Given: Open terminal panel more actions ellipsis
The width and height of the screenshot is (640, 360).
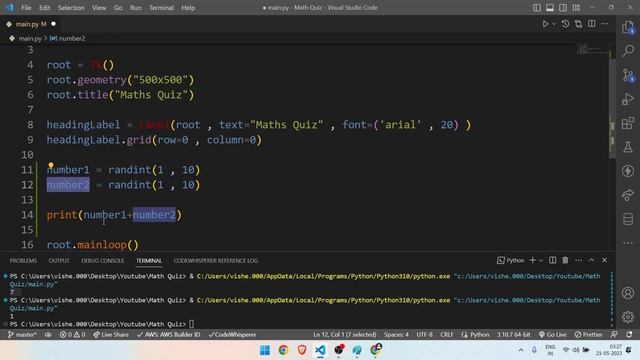Looking at the screenshot, I should pos(578,260).
